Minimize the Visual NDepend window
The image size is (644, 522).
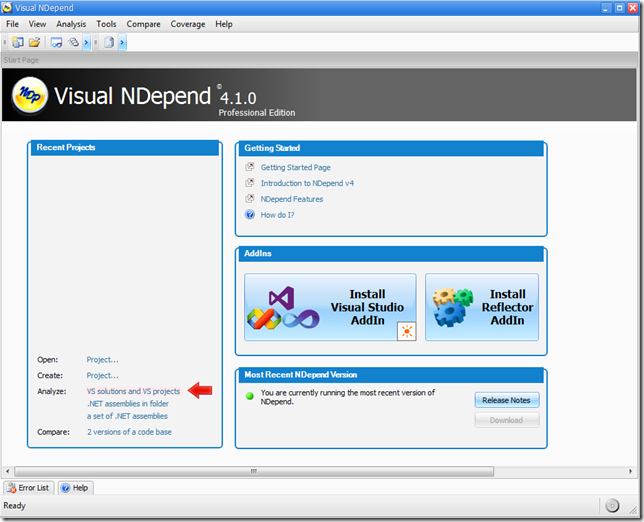606,8
